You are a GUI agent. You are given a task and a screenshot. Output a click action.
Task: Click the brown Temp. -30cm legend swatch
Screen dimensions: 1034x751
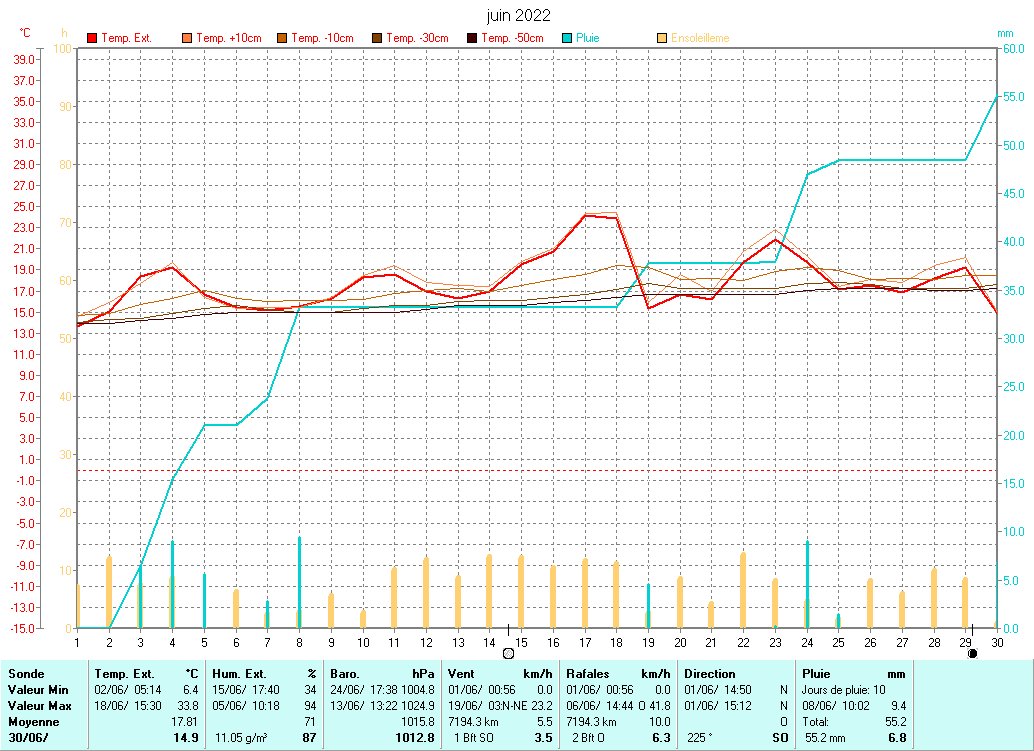377,38
